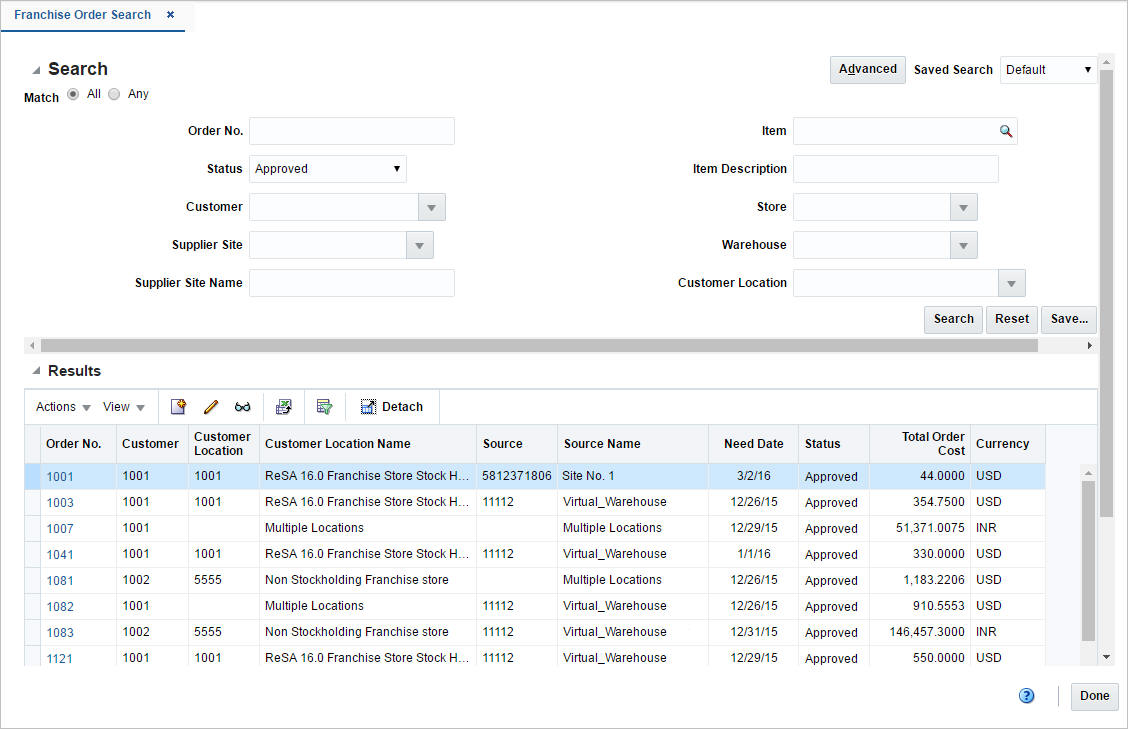
Task: Open the View menu
Action: coord(124,407)
